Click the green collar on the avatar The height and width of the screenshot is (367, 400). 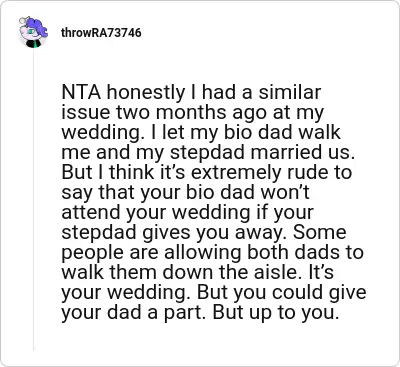33,44
